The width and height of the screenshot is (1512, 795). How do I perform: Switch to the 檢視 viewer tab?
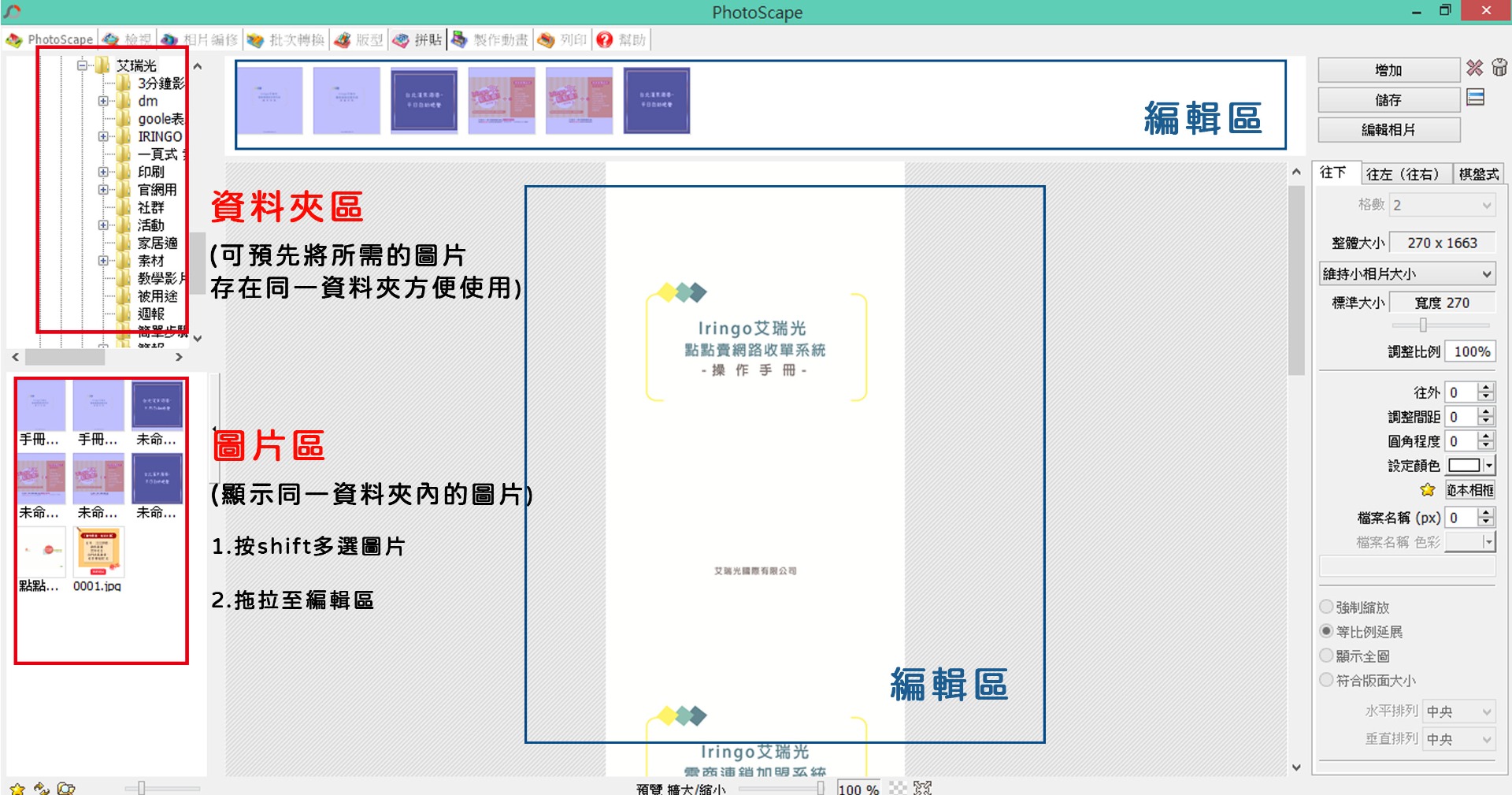(x=128, y=39)
